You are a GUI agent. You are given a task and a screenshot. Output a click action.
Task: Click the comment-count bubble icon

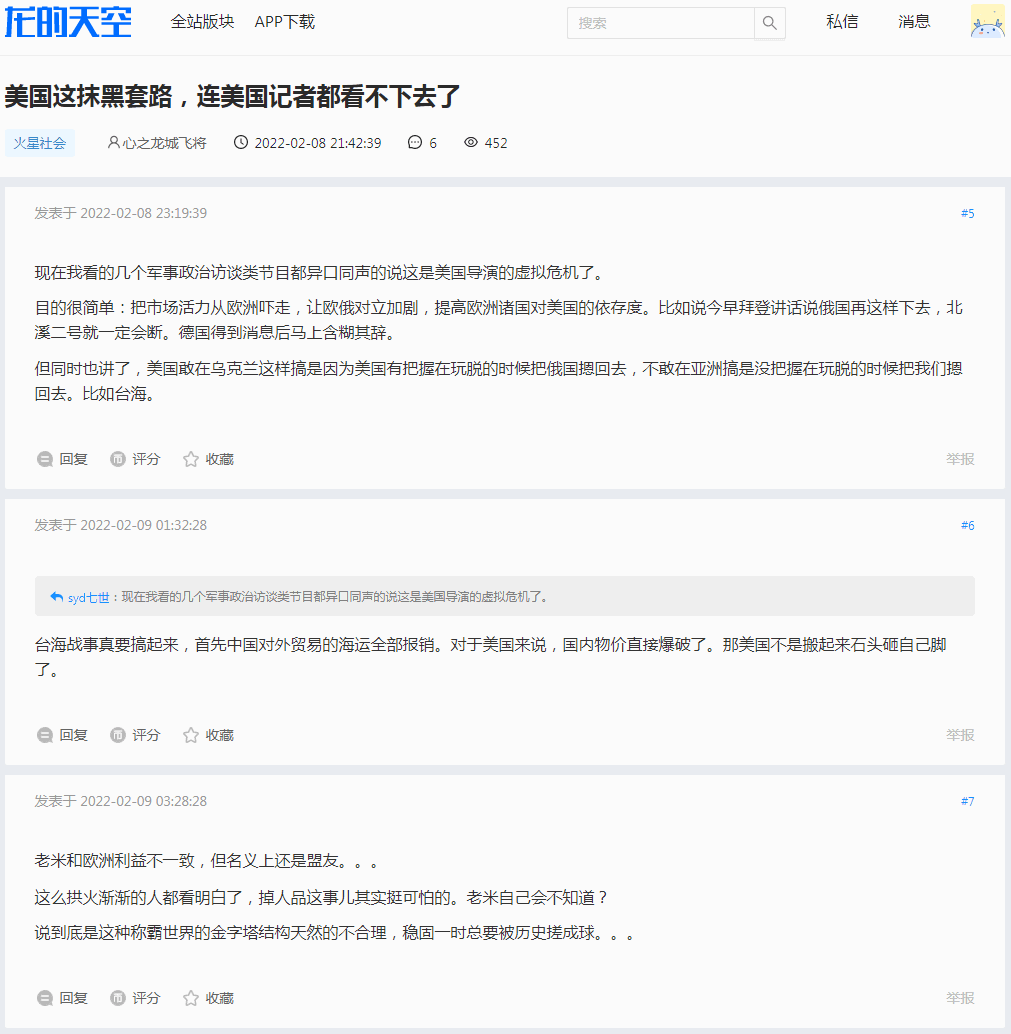click(415, 142)
